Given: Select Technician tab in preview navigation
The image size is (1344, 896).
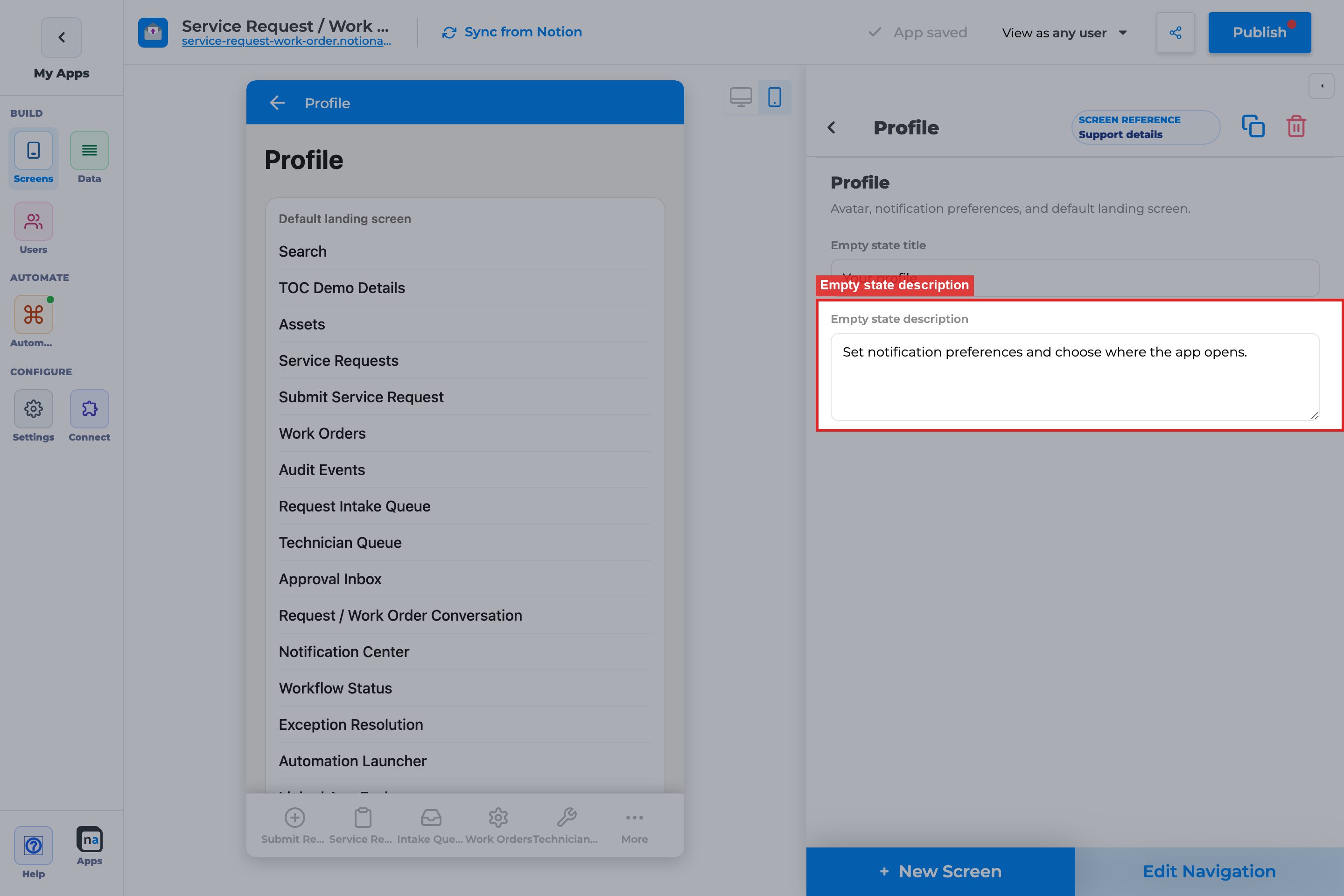Looking at the screenshot, I should 566,826.
